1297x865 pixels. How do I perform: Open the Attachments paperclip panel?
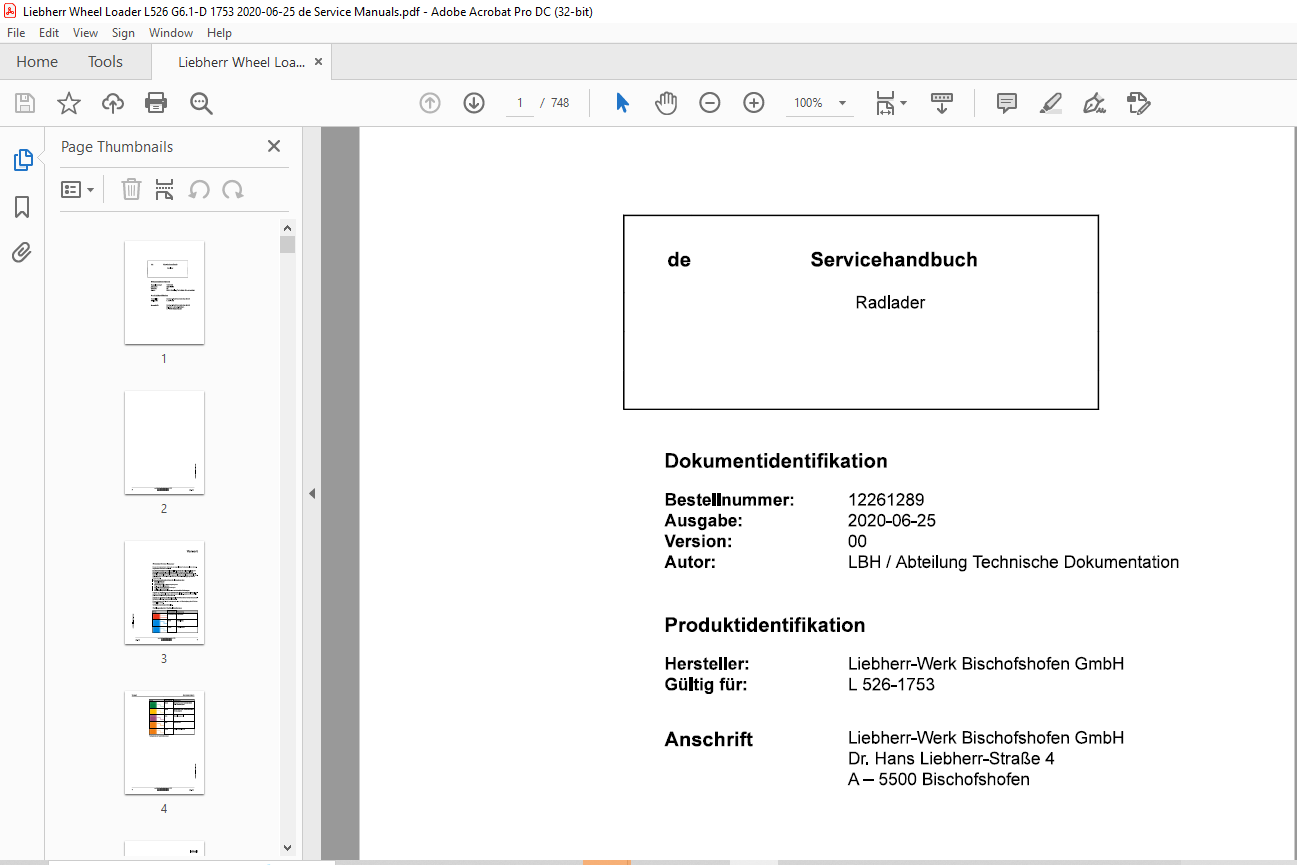(x=22, y=252)
